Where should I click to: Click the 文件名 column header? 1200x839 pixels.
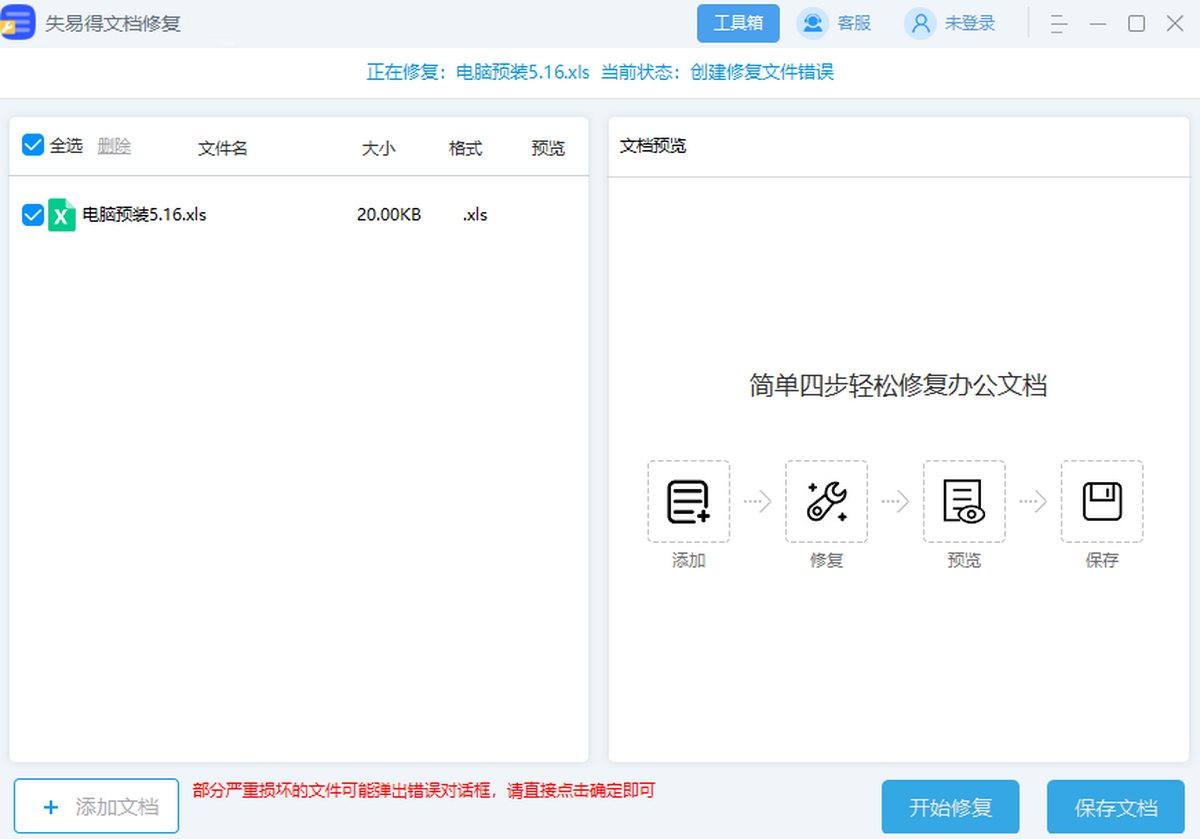point(223,148)
